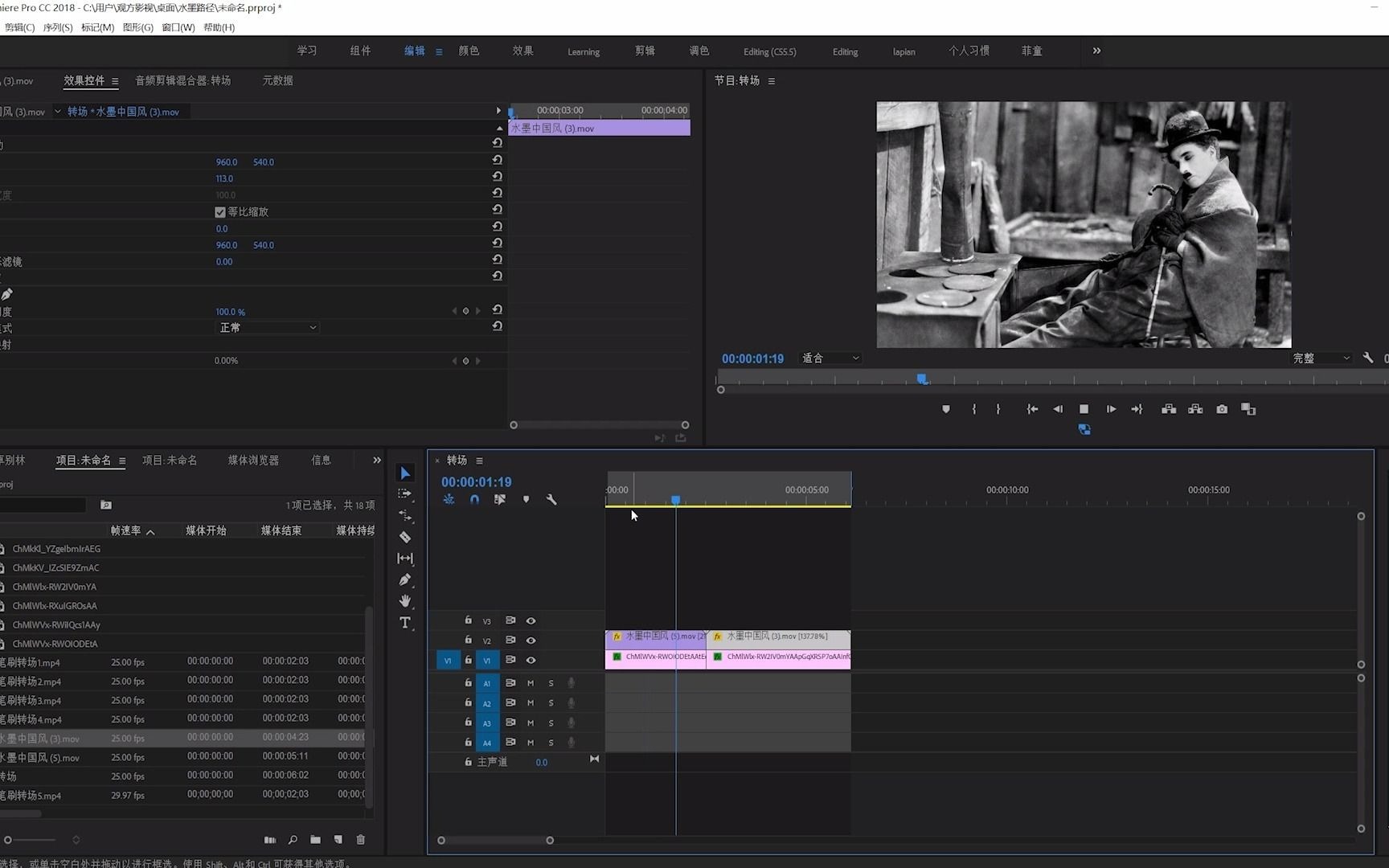Screen dimensions: 1389x868
Task: Open timeline display settings wrench
Action: point(551,499)
